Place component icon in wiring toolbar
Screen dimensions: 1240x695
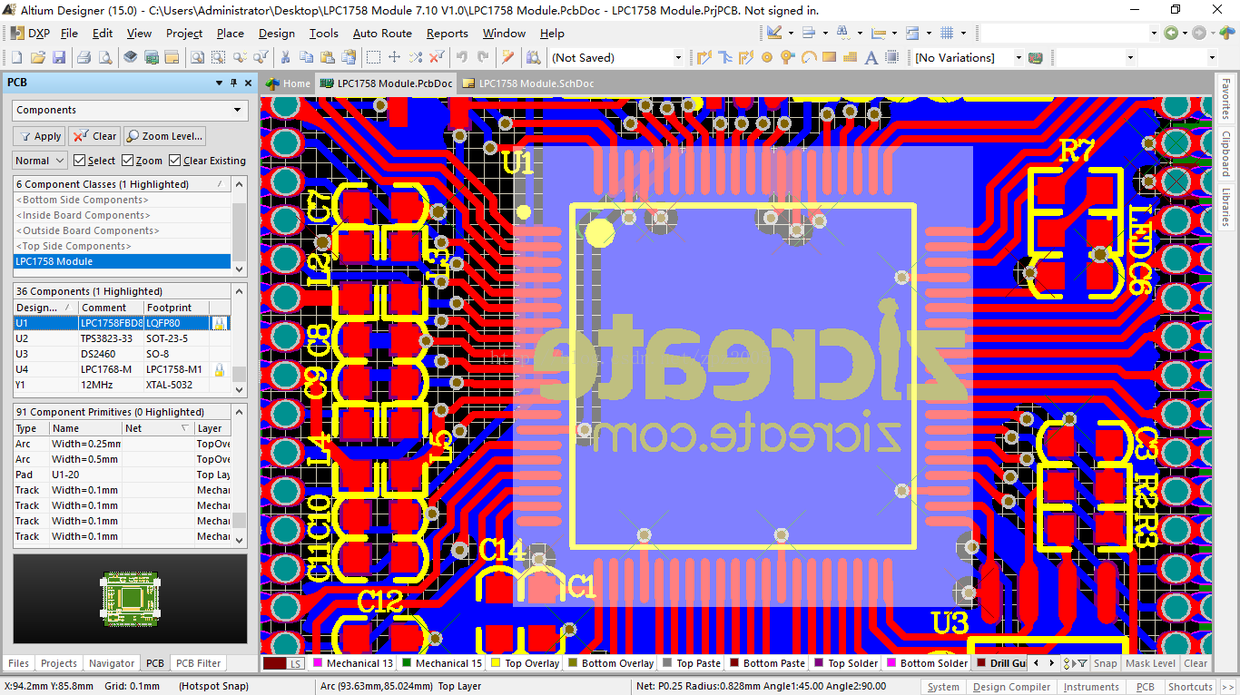891,57
